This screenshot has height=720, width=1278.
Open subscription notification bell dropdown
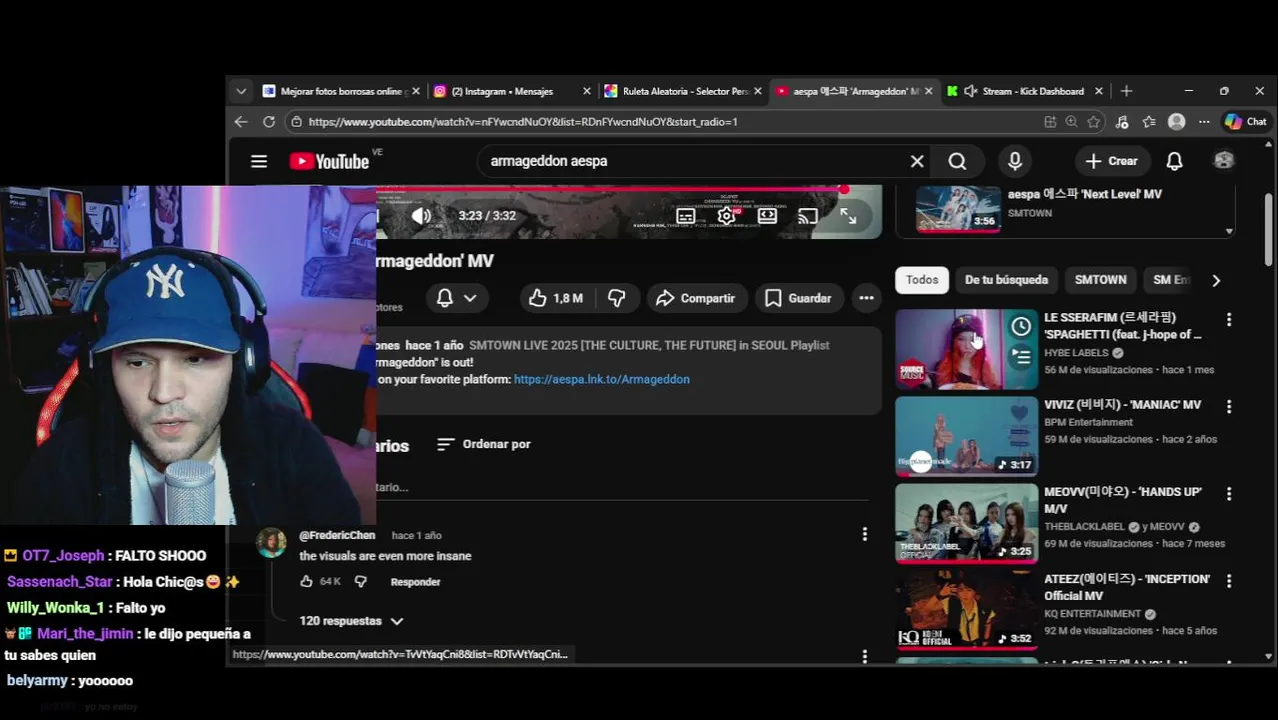[x=456, y=298]
